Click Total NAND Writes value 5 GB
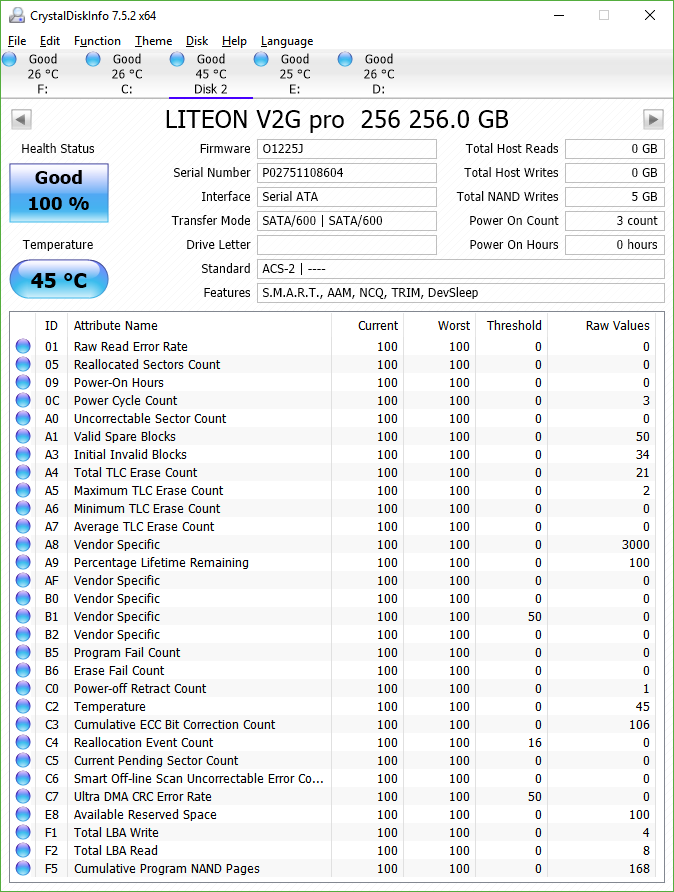This screenshot has width=674, height=892. 615,197
